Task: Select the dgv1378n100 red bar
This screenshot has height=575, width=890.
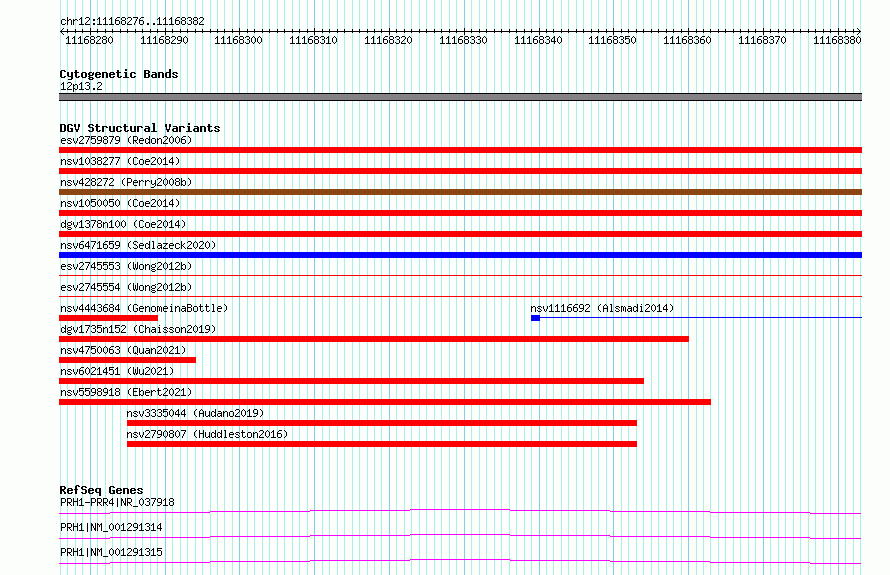Action: (x=460, y=234)
